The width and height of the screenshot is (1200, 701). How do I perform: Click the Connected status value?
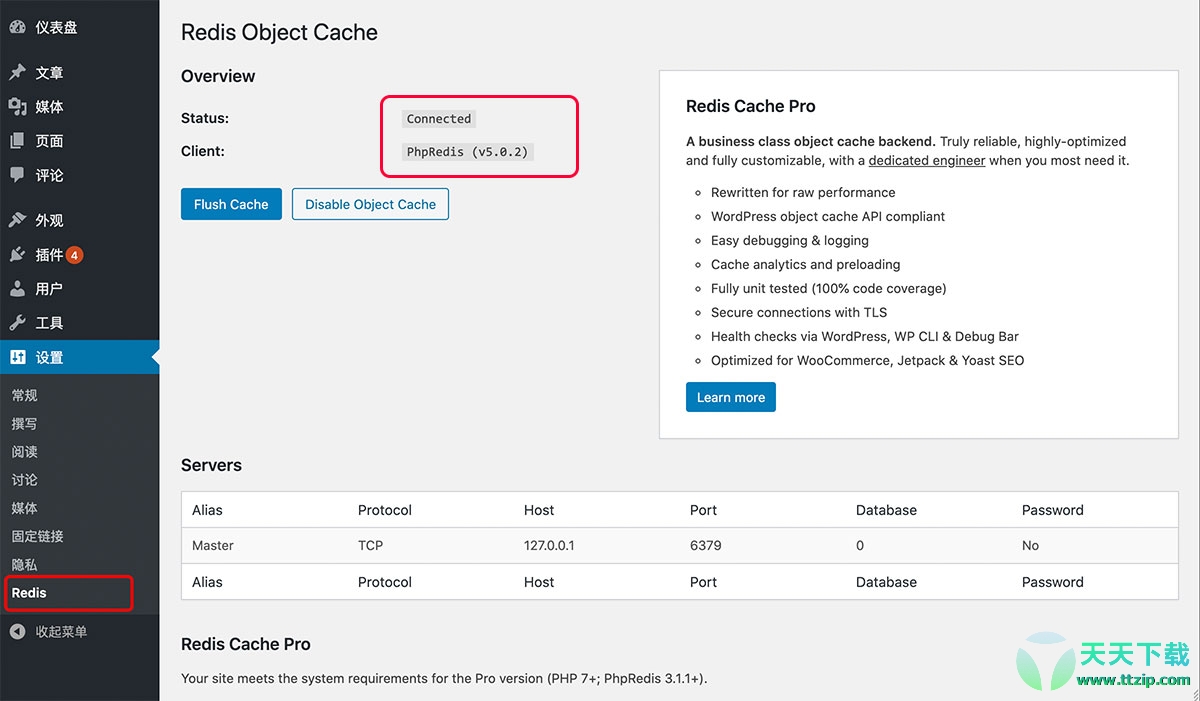[439, 118]
